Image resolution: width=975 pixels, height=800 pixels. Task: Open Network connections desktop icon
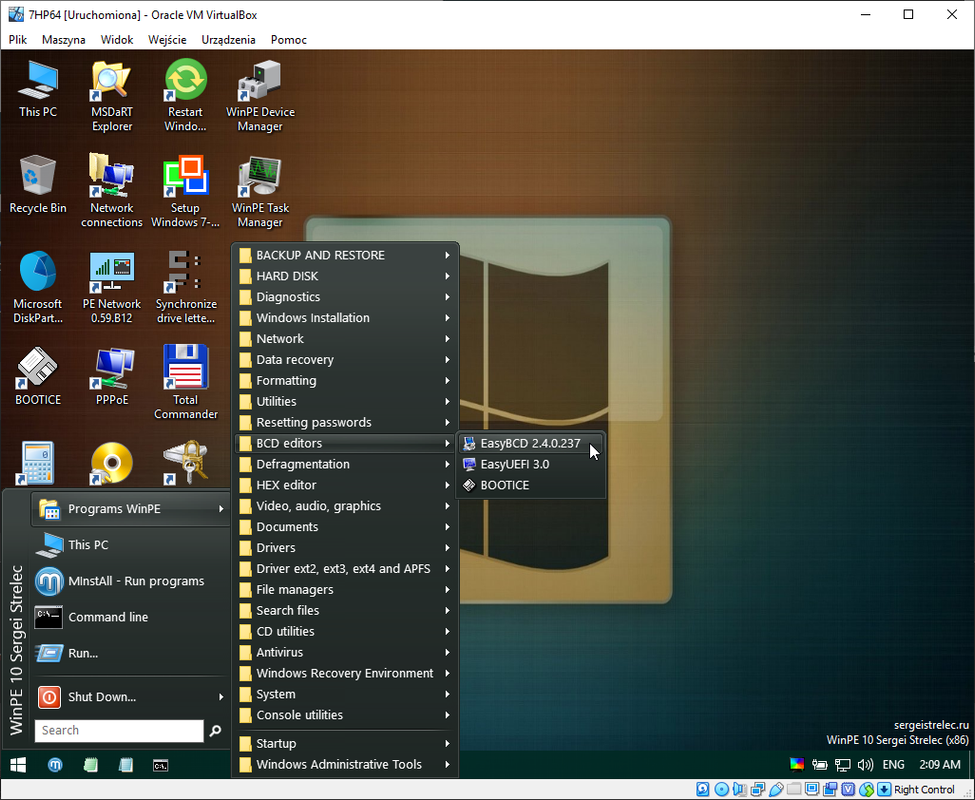[112, 191]
